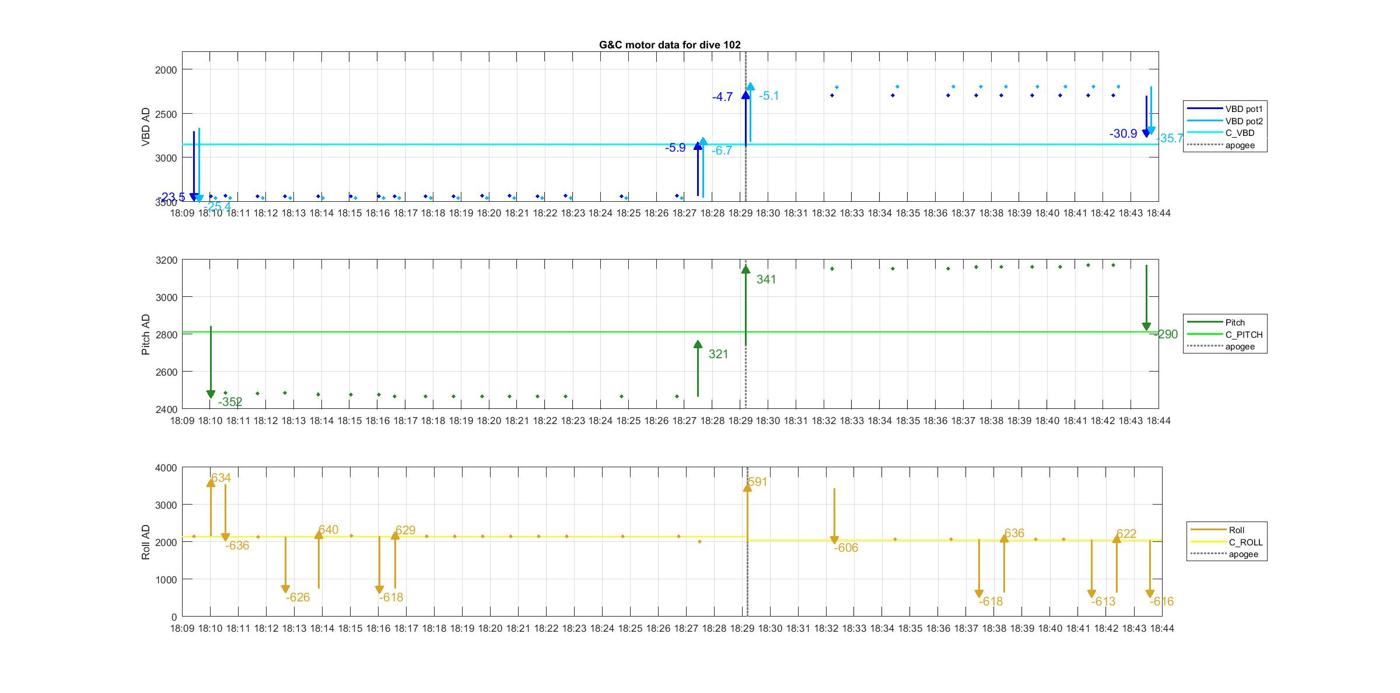Click the '18:09' time tick under Pitch plot
The width and height of the screenshot is (1400, 693).
click(182, 421)
